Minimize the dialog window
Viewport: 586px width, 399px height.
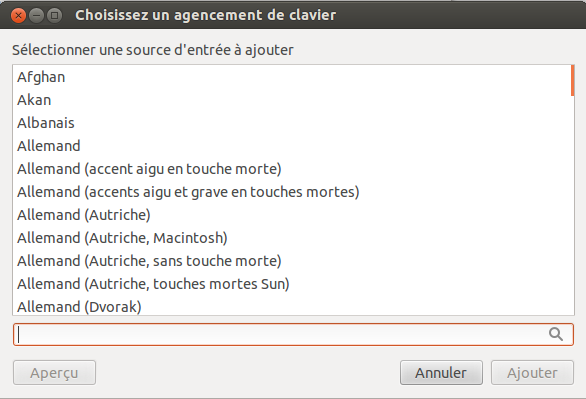(36, 15)
